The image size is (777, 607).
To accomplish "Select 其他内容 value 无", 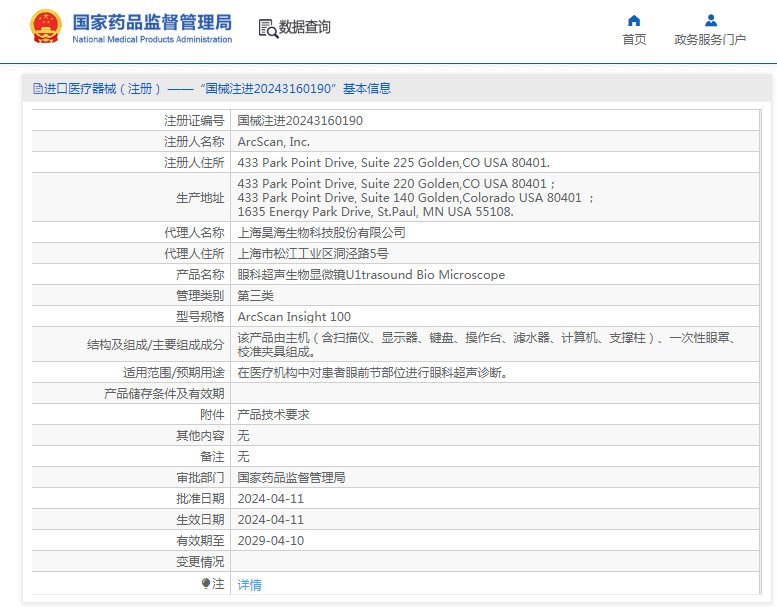I will [x=243, y=436].
